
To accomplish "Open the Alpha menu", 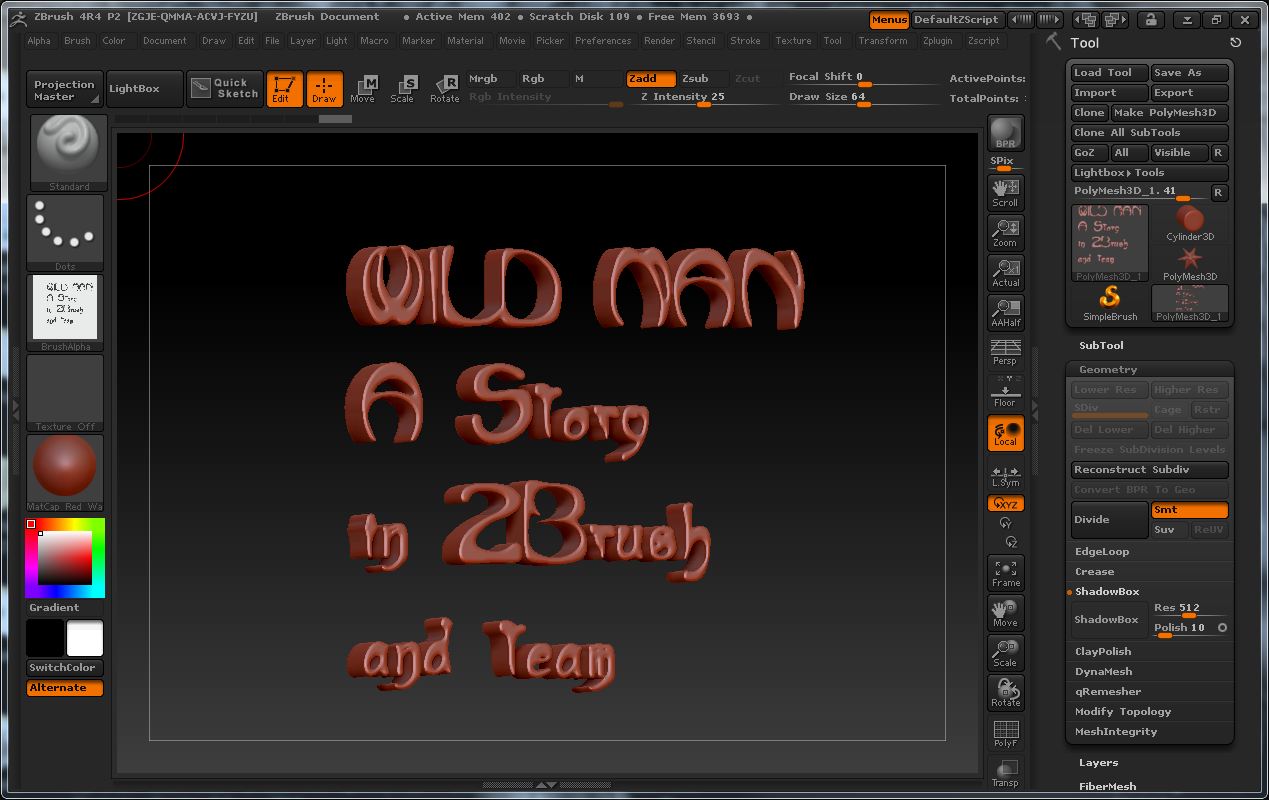I will click(x=39, y=41).
